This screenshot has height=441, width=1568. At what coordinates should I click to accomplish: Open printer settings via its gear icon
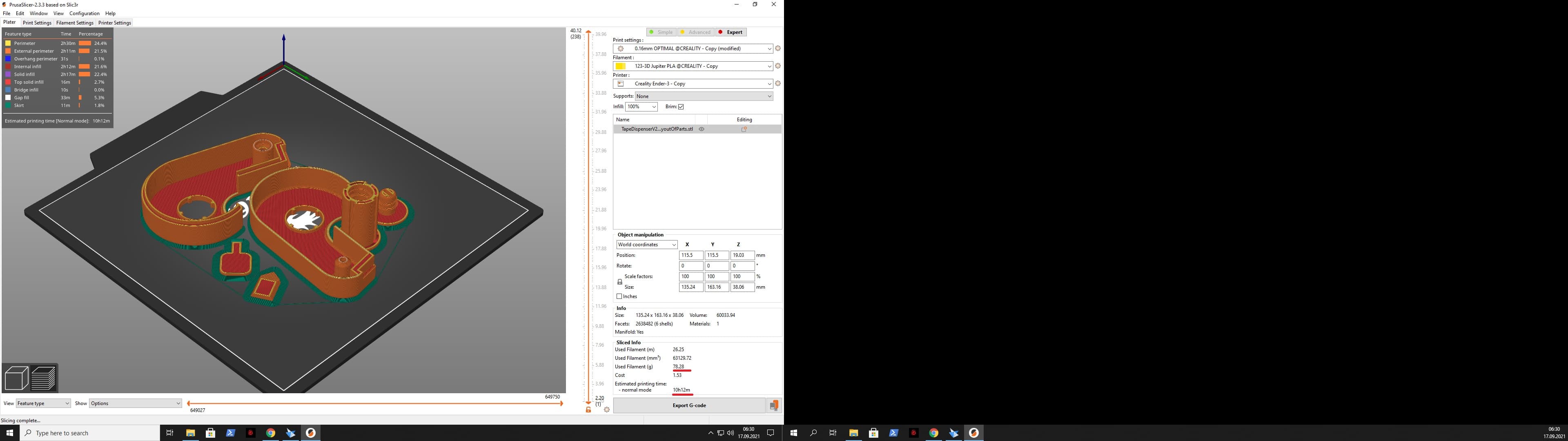(777, 83)
